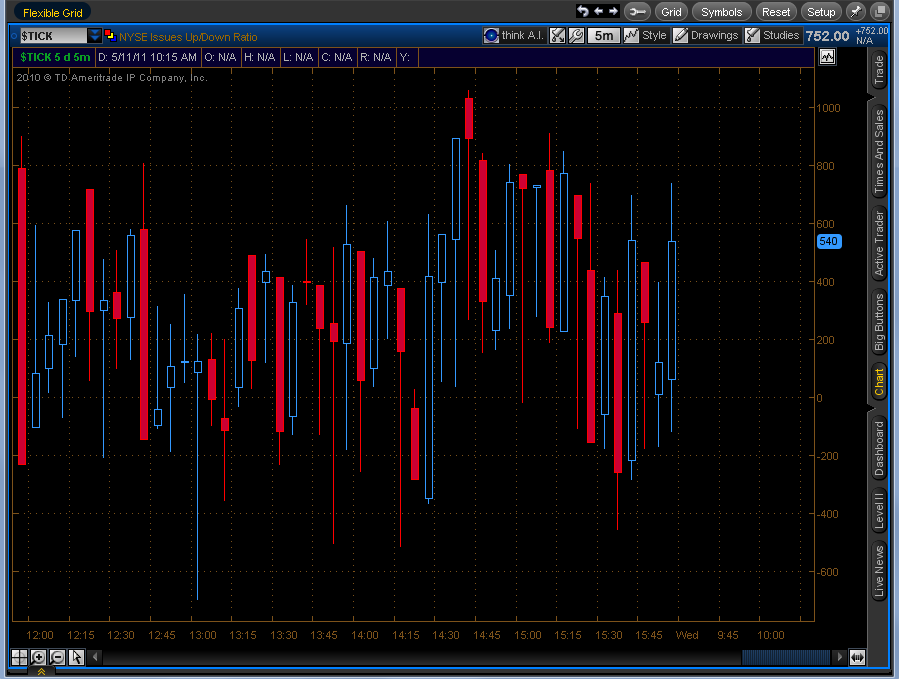
Task: Click the chart share arrows icon
Action: 557,36
